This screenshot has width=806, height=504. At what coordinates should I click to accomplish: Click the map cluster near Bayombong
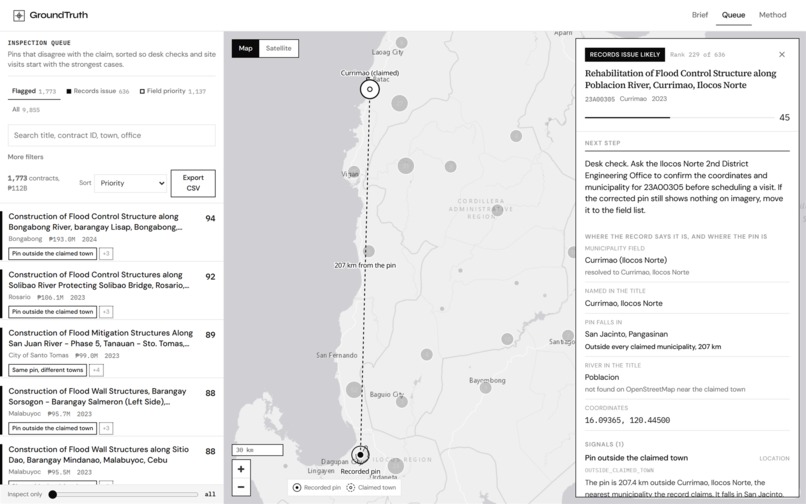tap(485, 387)
